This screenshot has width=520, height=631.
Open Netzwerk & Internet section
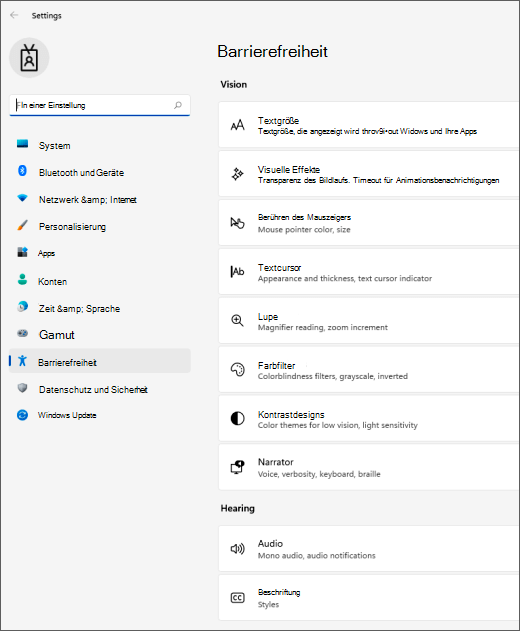[100, 199]
